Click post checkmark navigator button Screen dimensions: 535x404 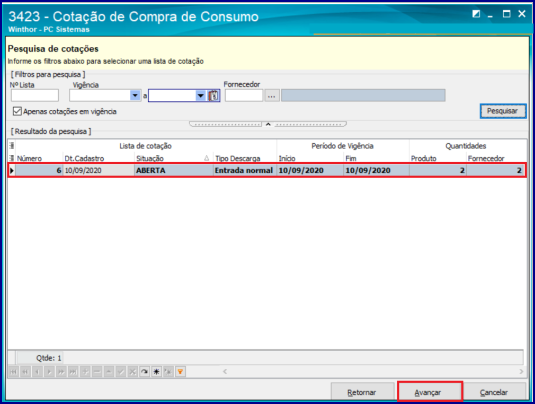pos(121,372)
